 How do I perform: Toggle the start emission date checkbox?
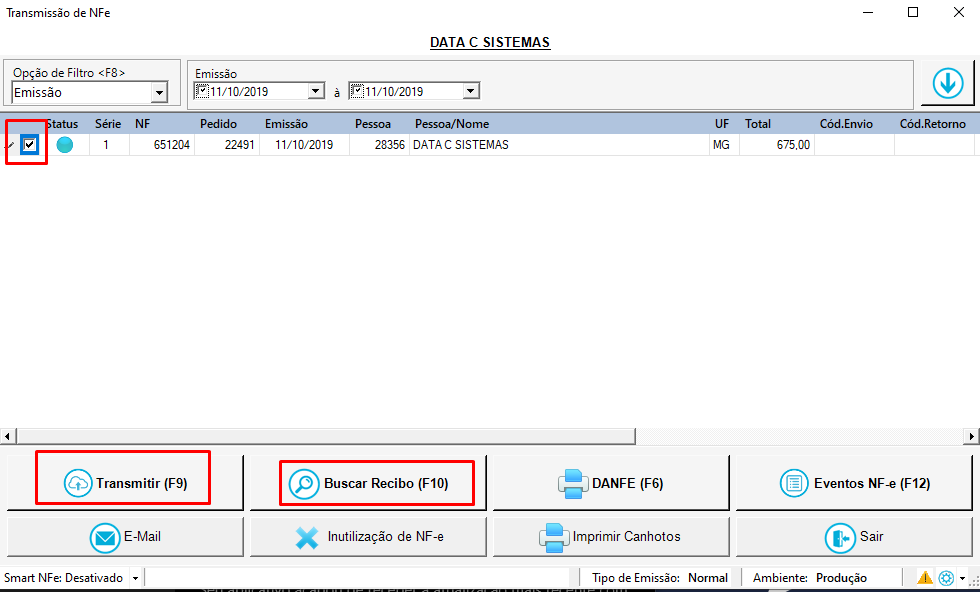click(x=203, y=91)
